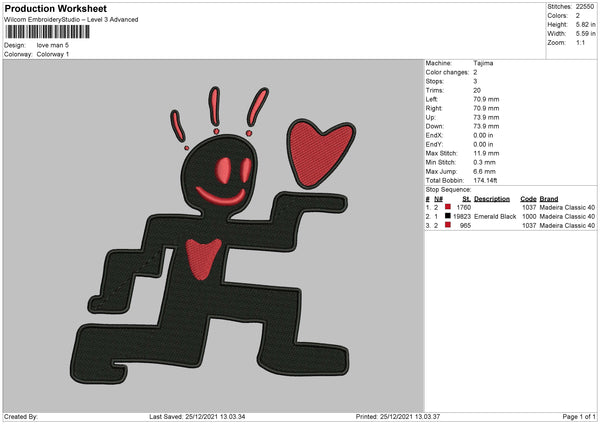This screenshot has height=424, width=600.
Task: Click the Stitches value '22550'
Action: coord(585,7)
